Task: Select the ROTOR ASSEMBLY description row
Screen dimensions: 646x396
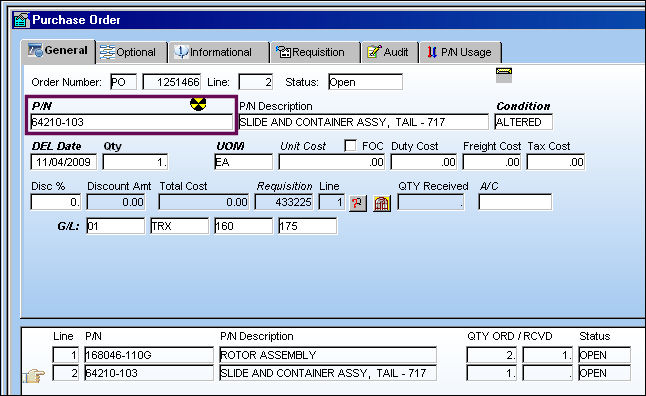Action: coord(328,355)
